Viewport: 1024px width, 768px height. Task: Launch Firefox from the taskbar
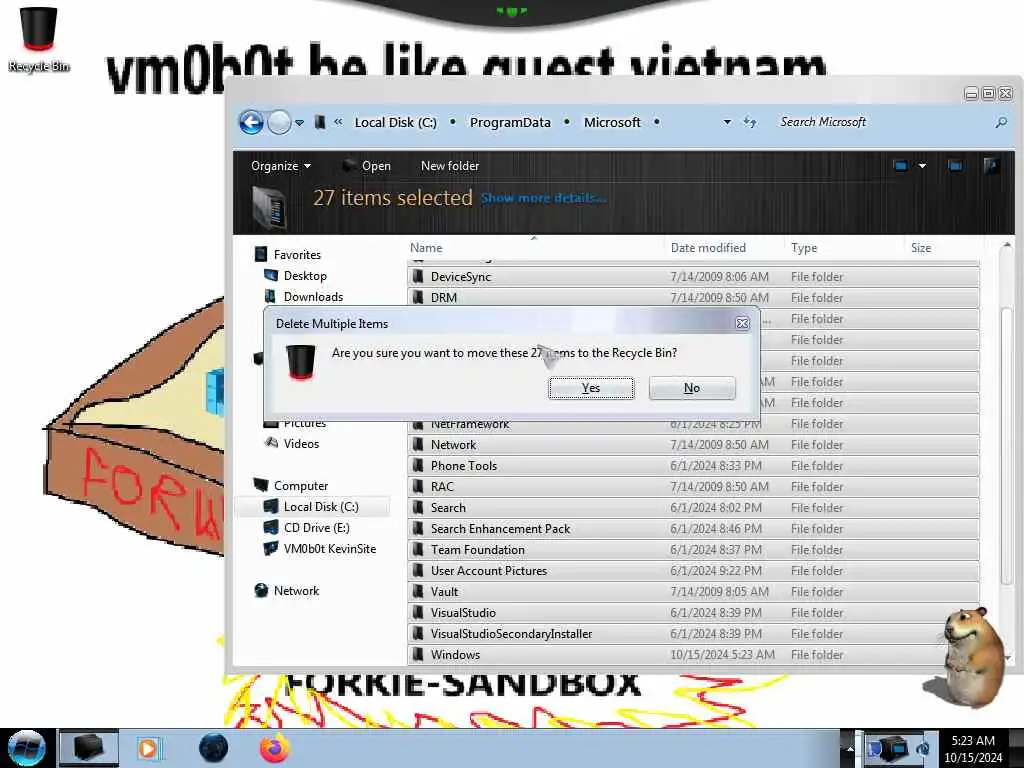pyautogui.click(x=274, y=748)
